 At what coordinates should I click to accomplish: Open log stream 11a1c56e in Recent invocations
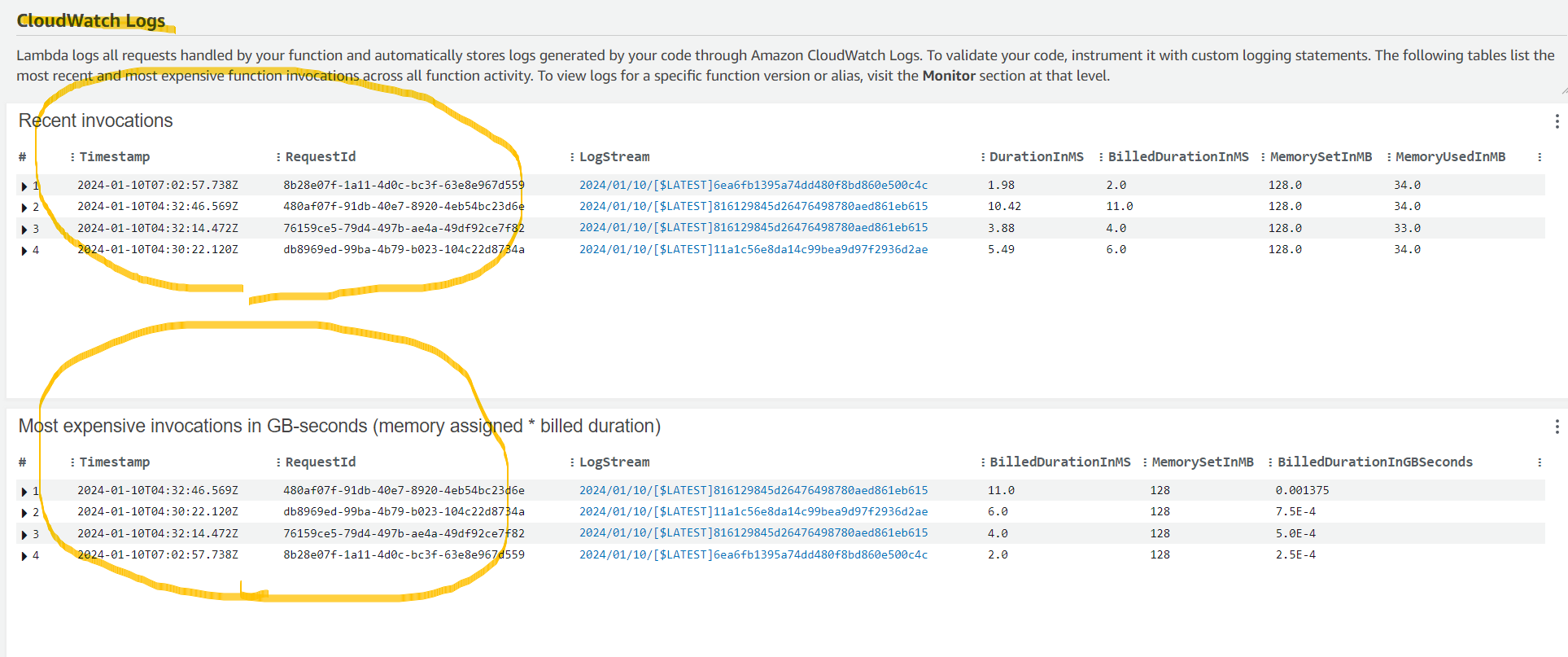tap(753, 250)
